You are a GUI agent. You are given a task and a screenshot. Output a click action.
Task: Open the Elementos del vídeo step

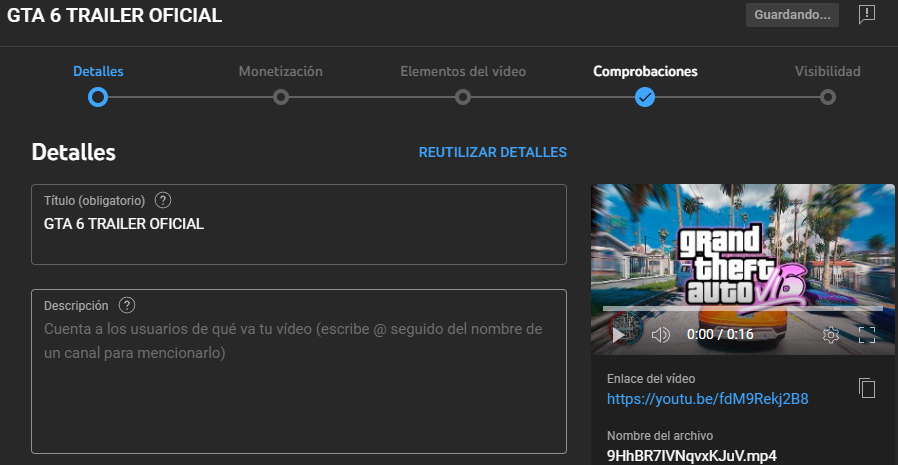[x=463, y=72]
